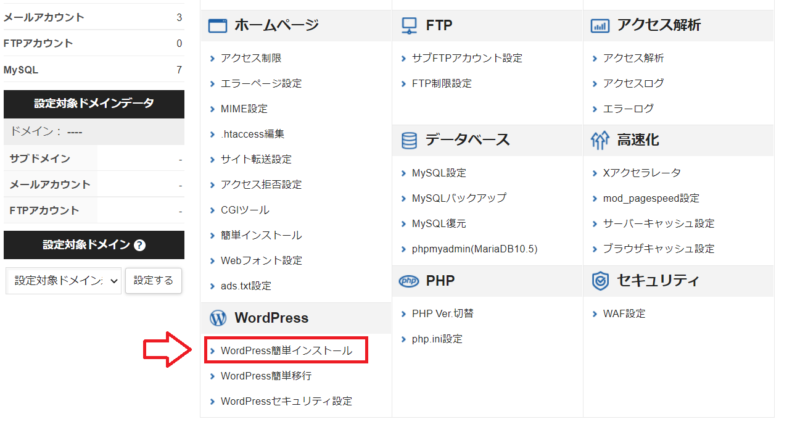This screenshot has height=435, width=800.
Task: Open mod_pagespeed設定
Action: tap(651, 198)
